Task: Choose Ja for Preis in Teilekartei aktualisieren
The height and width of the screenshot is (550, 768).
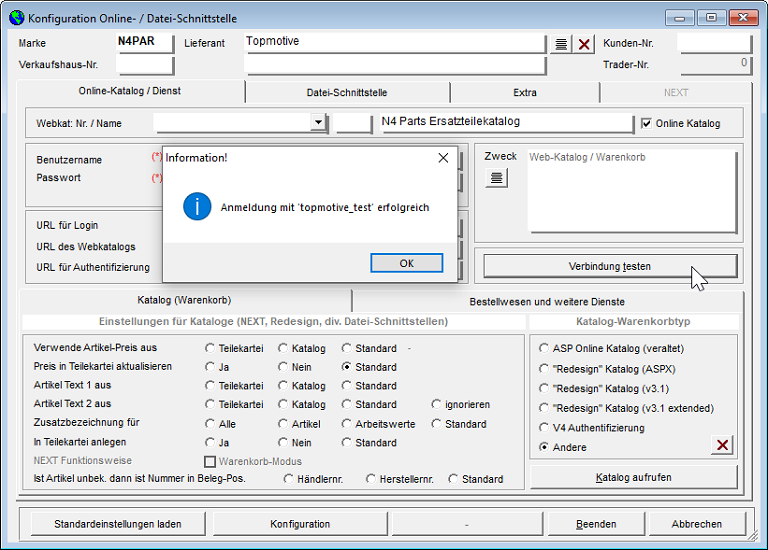Action: (x=210, y=367)
